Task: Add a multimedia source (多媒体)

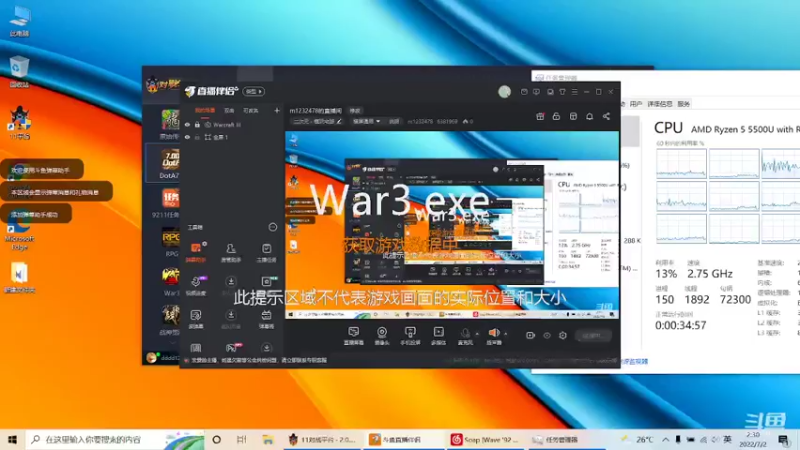Action: pyautogui.click(x=438, y=336)
